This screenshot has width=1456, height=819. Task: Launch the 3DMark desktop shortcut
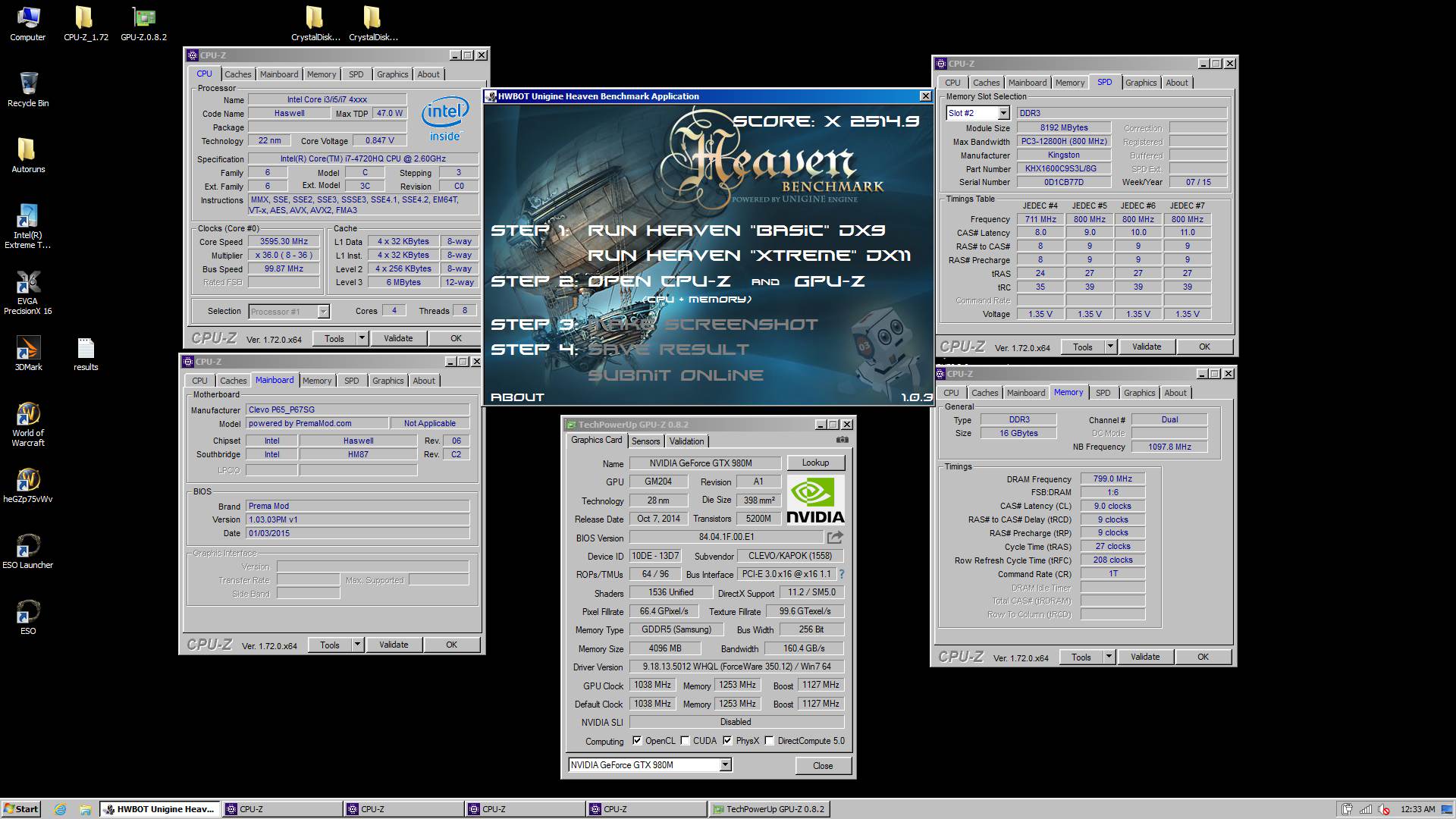click(27, 353)
